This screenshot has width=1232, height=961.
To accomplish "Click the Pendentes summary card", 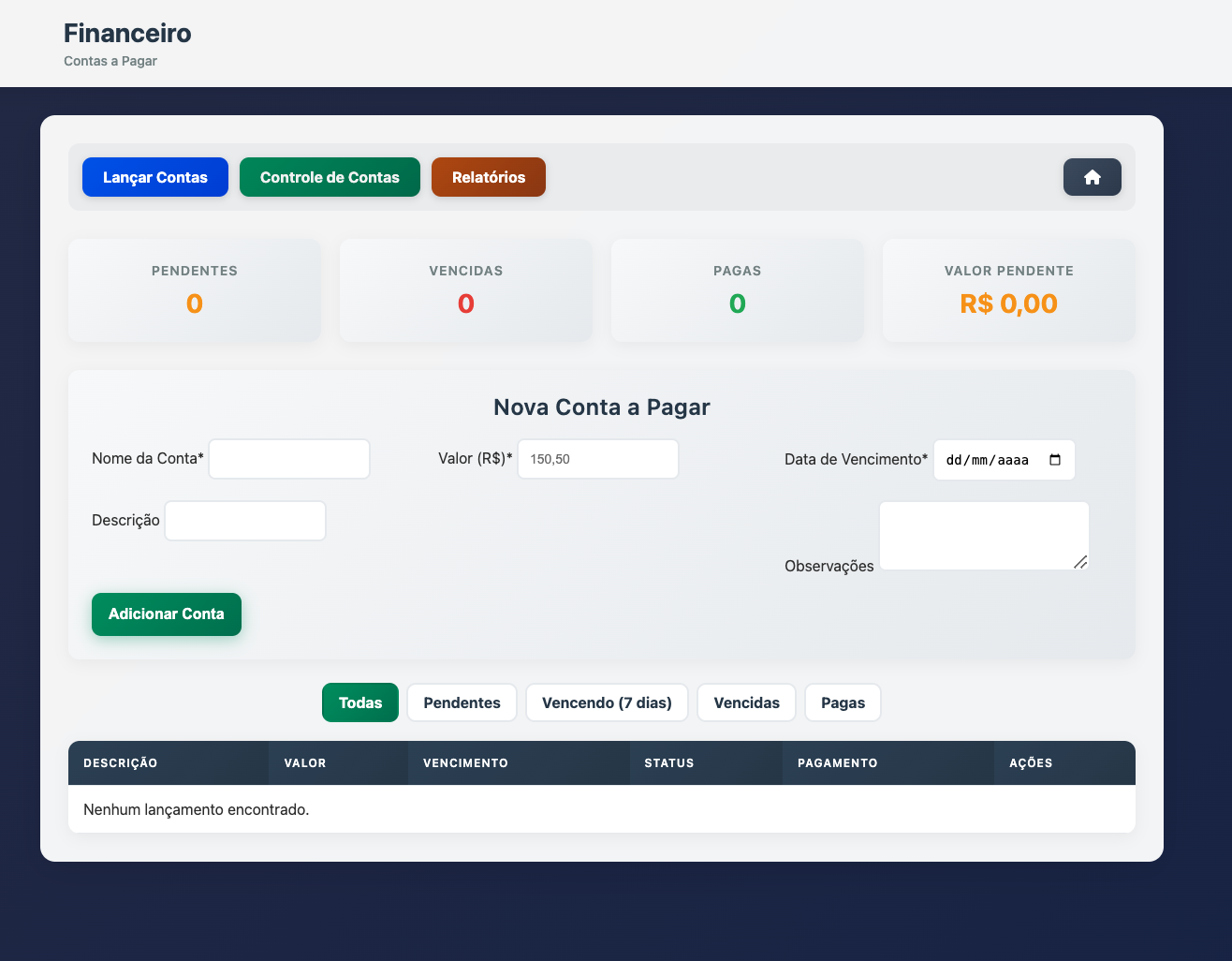I will 195,290.
